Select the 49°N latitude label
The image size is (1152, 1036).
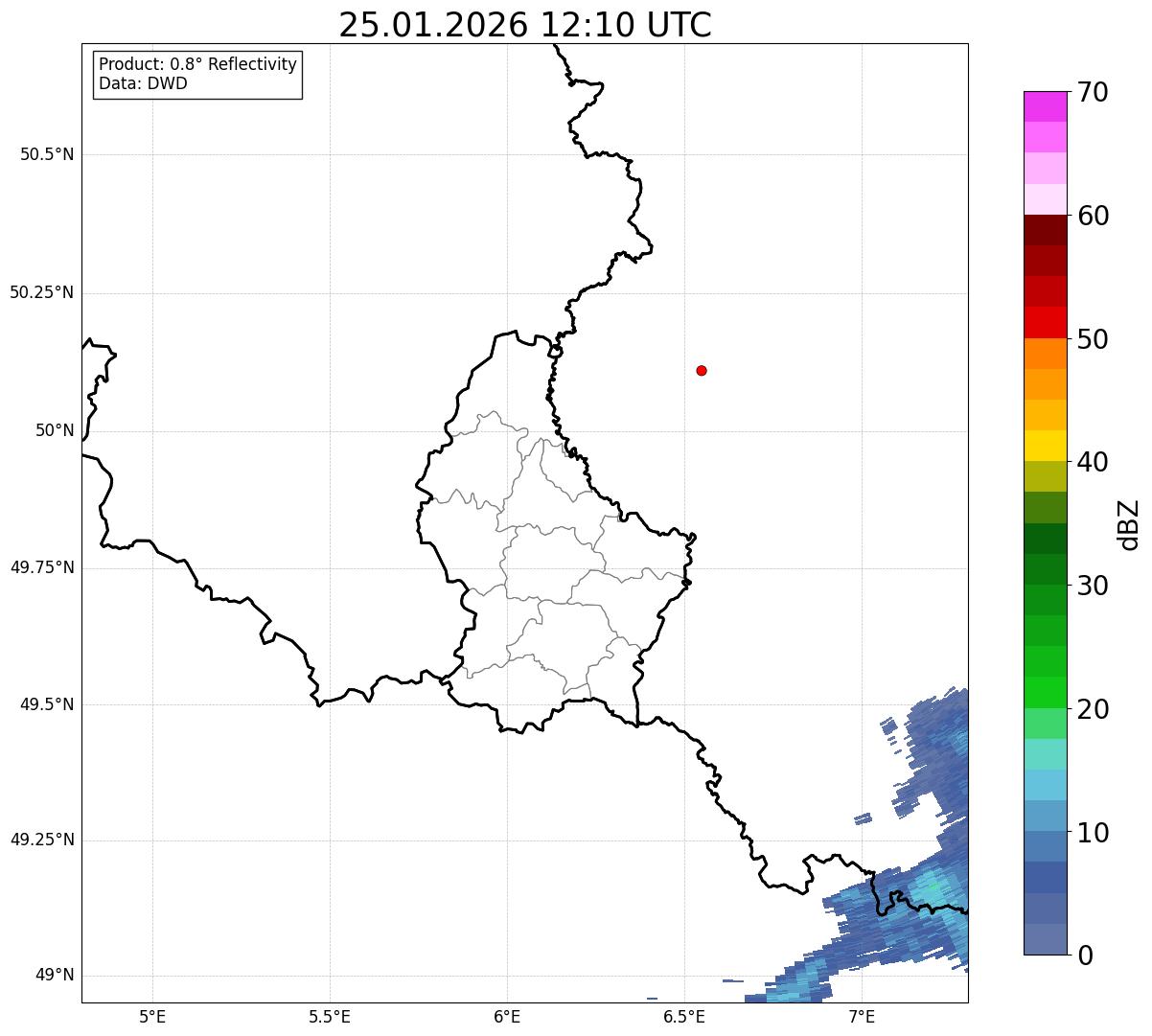click(x=55, y=976)
